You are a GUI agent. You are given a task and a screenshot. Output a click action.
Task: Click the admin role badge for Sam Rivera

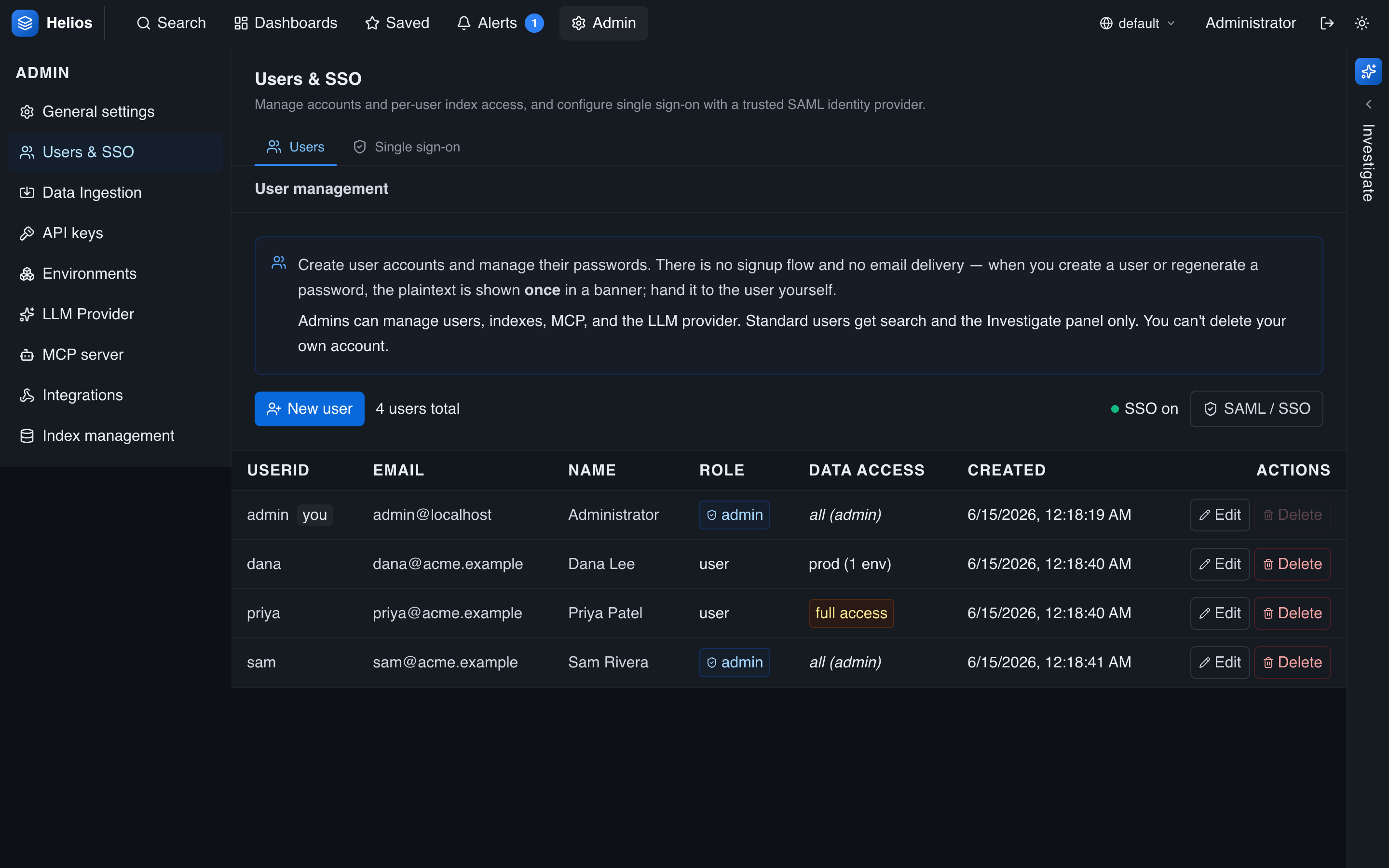pyautogui.click(x=734, y=663)
